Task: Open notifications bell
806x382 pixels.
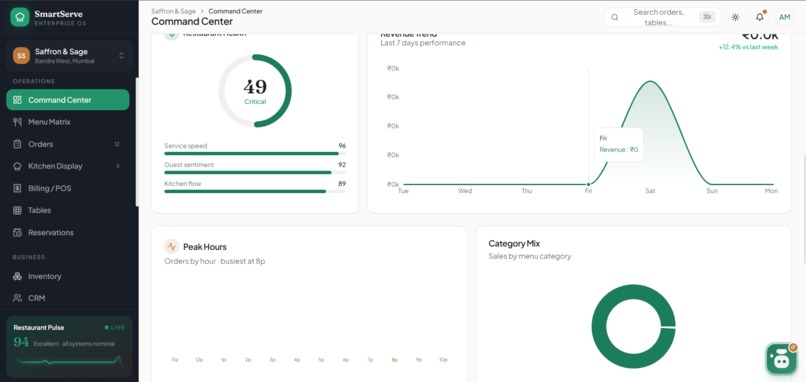Action: point(760,17)
